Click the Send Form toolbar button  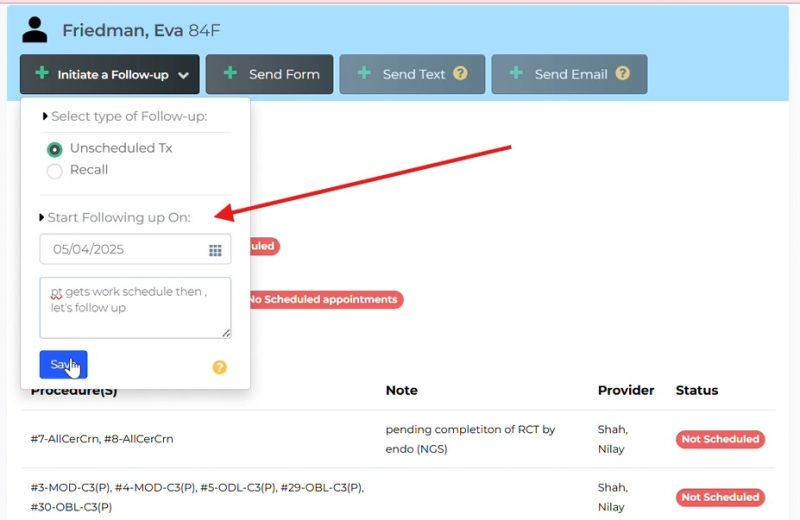click(x=270, y=74)
